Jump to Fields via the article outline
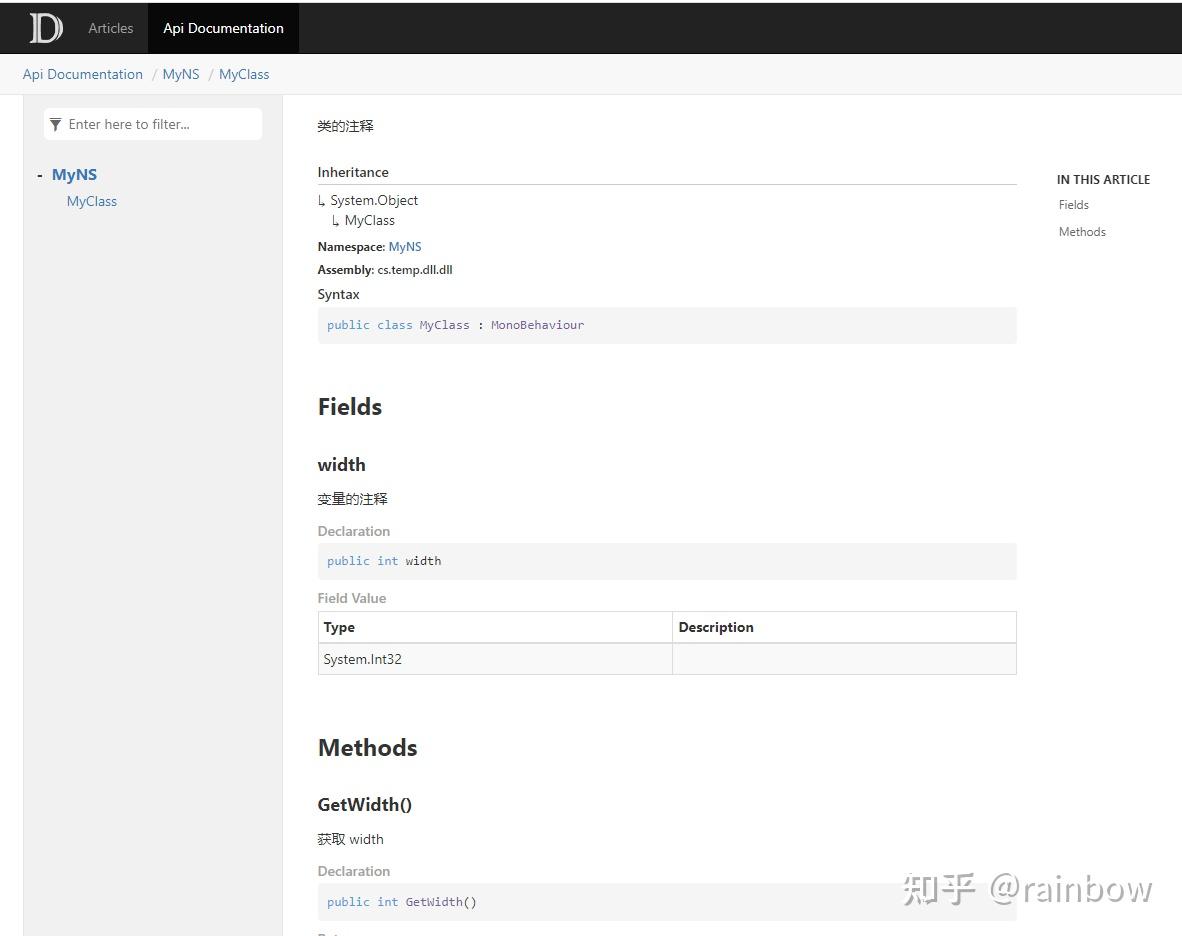1182x936 pixels. [1073, 205]
